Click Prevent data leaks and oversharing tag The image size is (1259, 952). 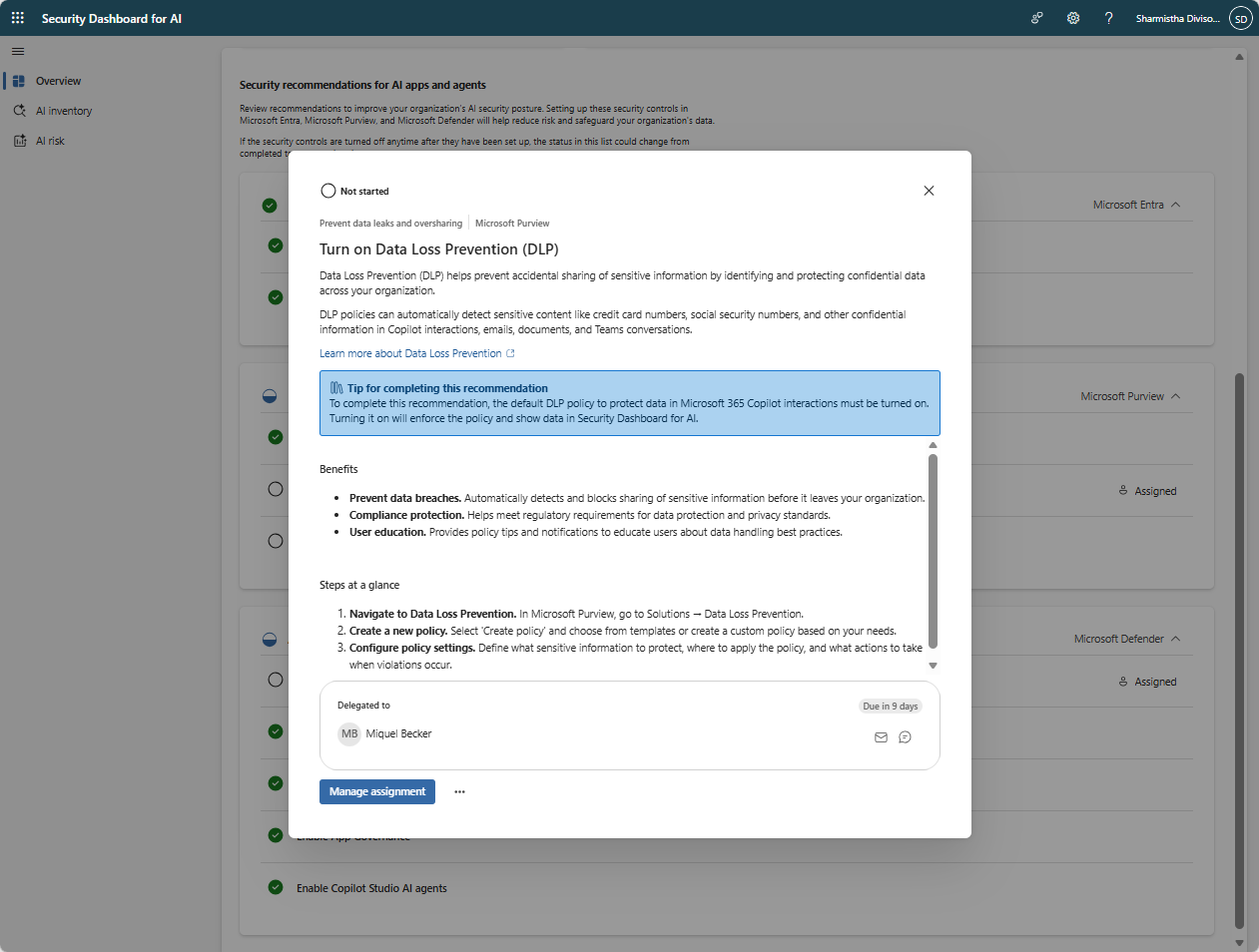point(390,224)
